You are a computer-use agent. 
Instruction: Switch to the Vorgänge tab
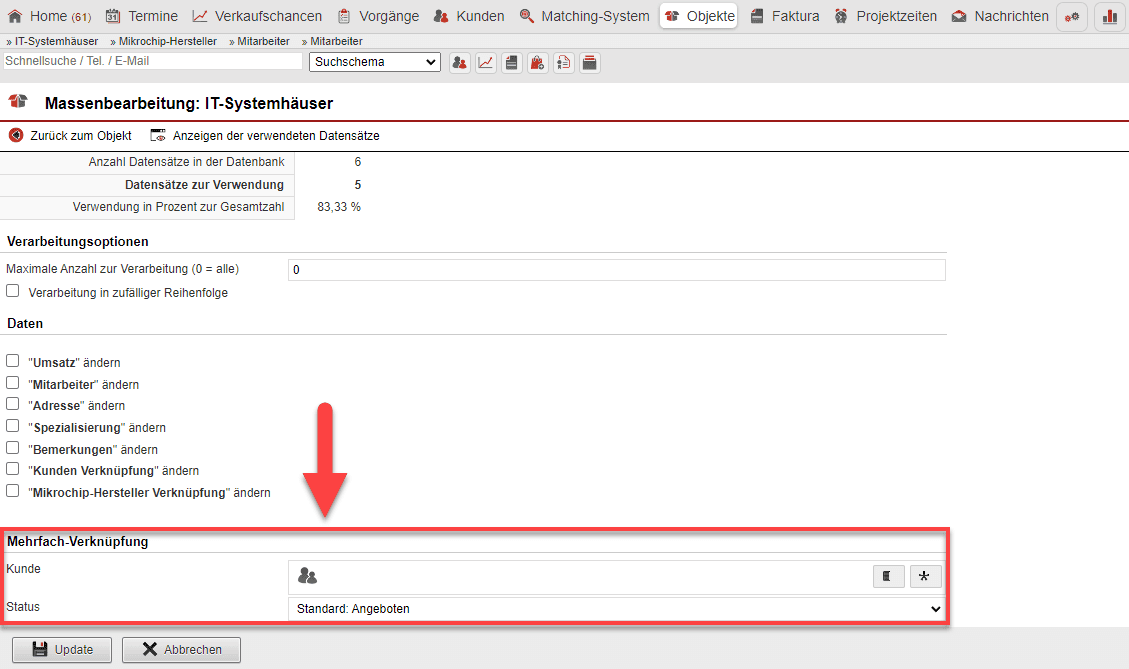[x=378, y=16]
